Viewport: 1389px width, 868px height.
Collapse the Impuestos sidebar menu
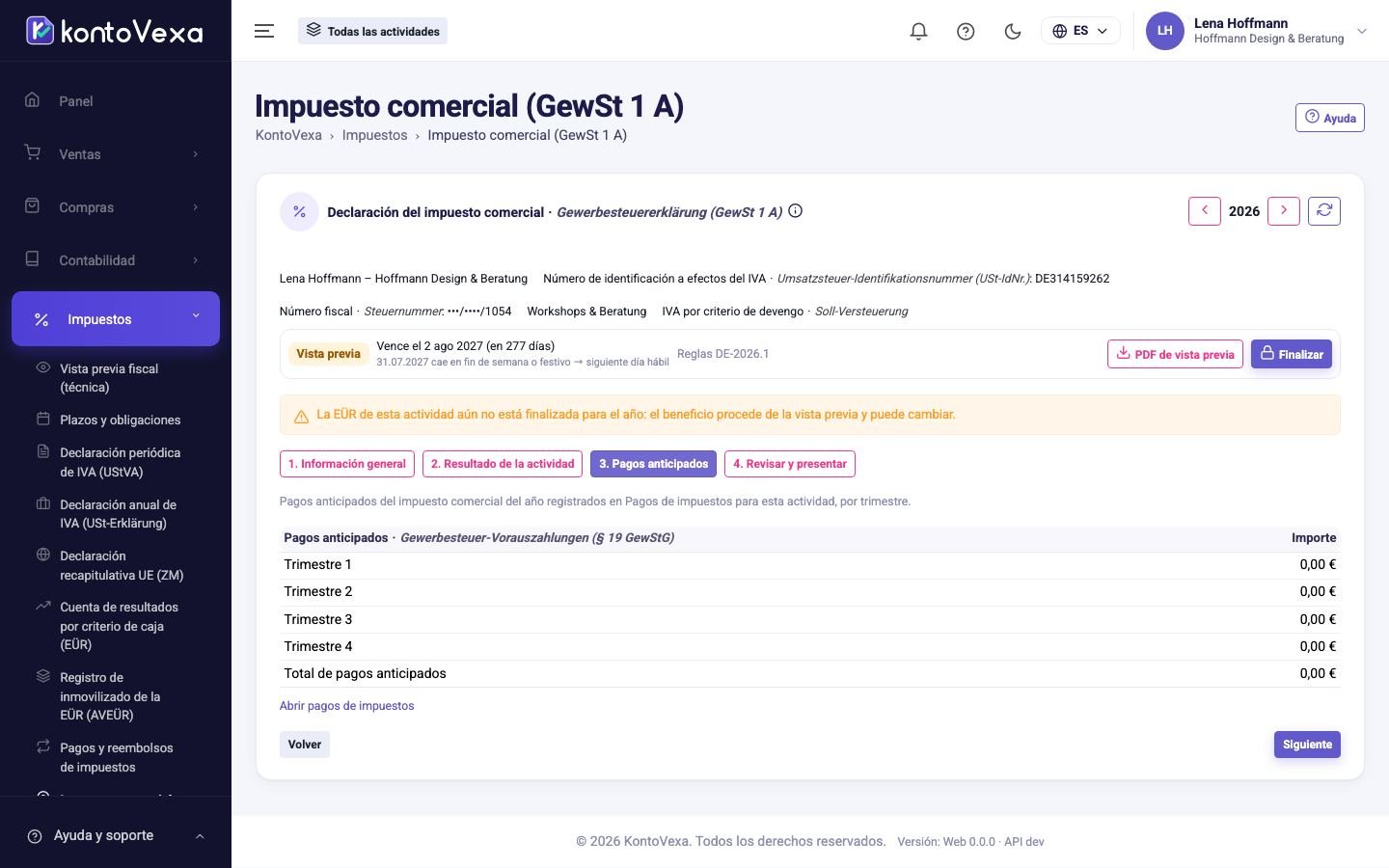pos(115,319)
